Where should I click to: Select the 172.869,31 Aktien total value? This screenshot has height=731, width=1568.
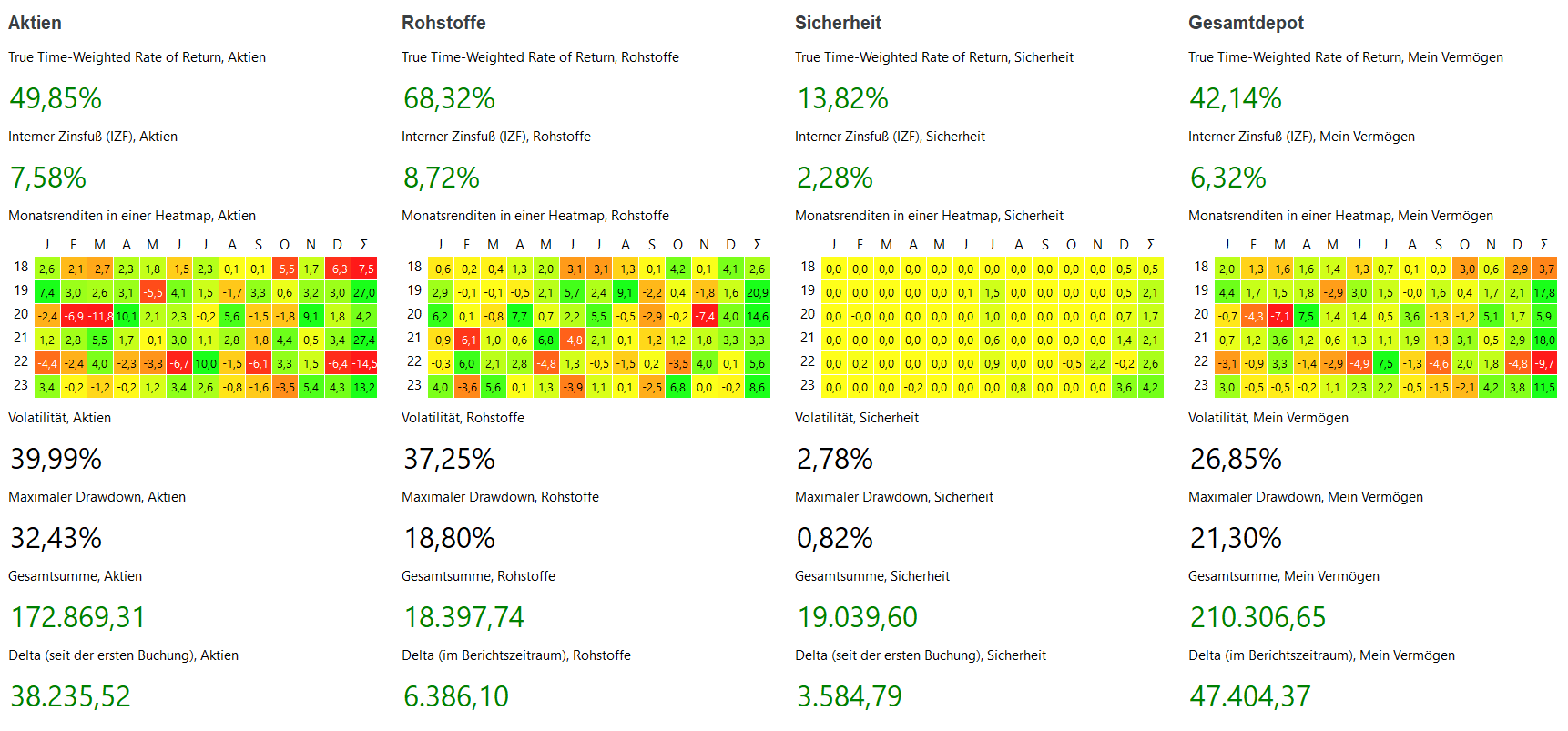pyautogui.click(x=77, y=617)
